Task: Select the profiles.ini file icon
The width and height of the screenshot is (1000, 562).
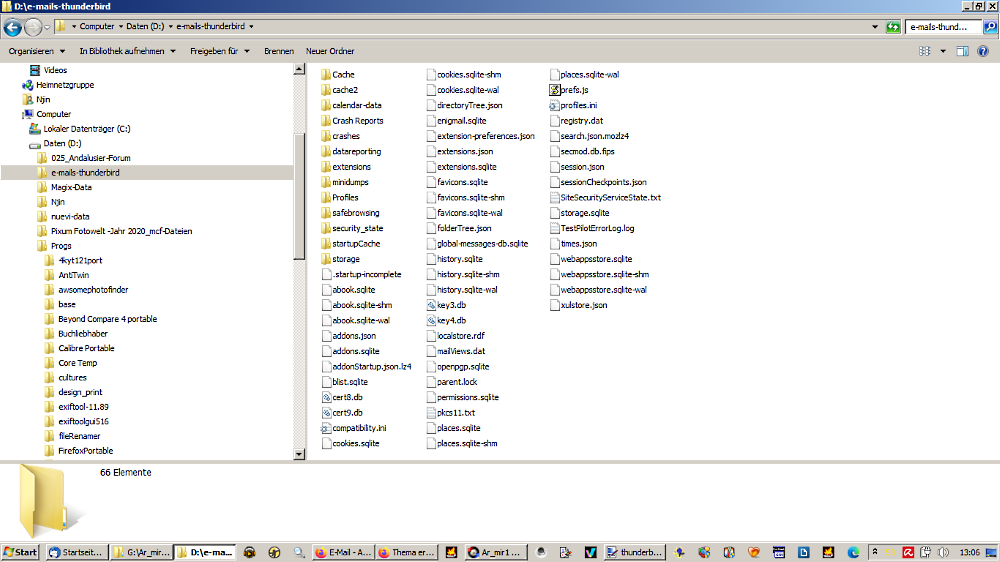Action: click(x=554, y=105)
